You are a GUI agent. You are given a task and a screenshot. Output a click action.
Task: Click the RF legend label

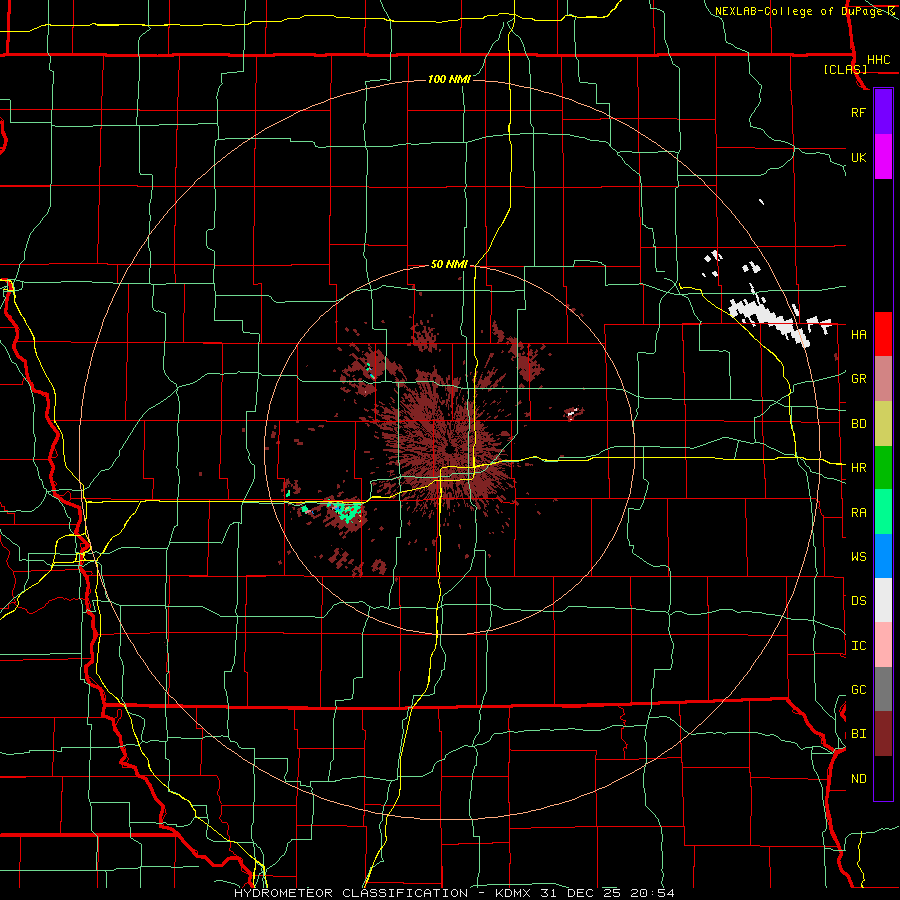(x=858, y=112)
